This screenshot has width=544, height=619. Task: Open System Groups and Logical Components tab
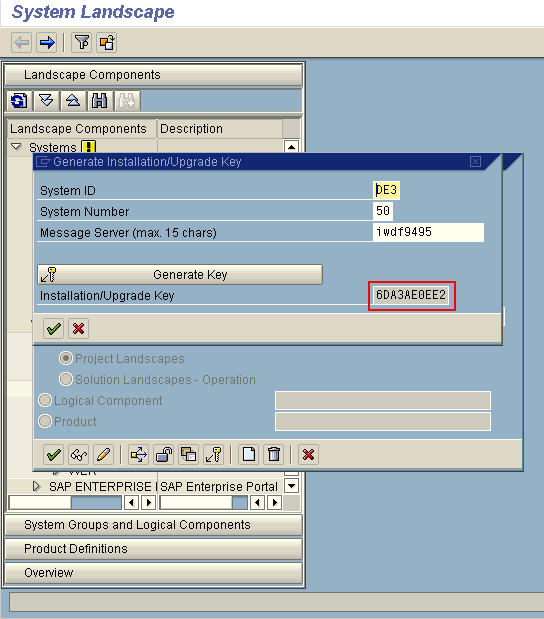(x=154, y=525)
